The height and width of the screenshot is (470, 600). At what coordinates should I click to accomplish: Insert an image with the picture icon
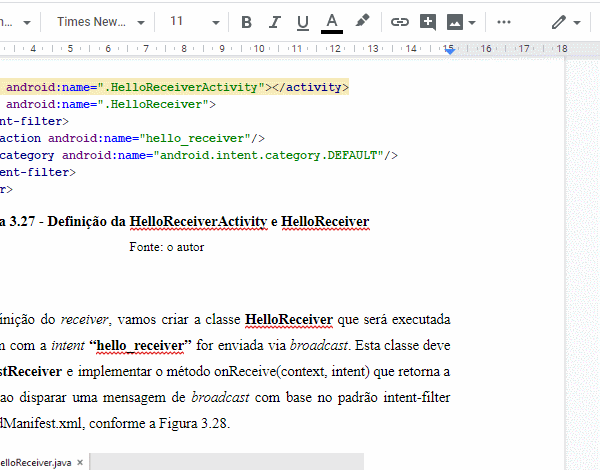tap(455, 22)
